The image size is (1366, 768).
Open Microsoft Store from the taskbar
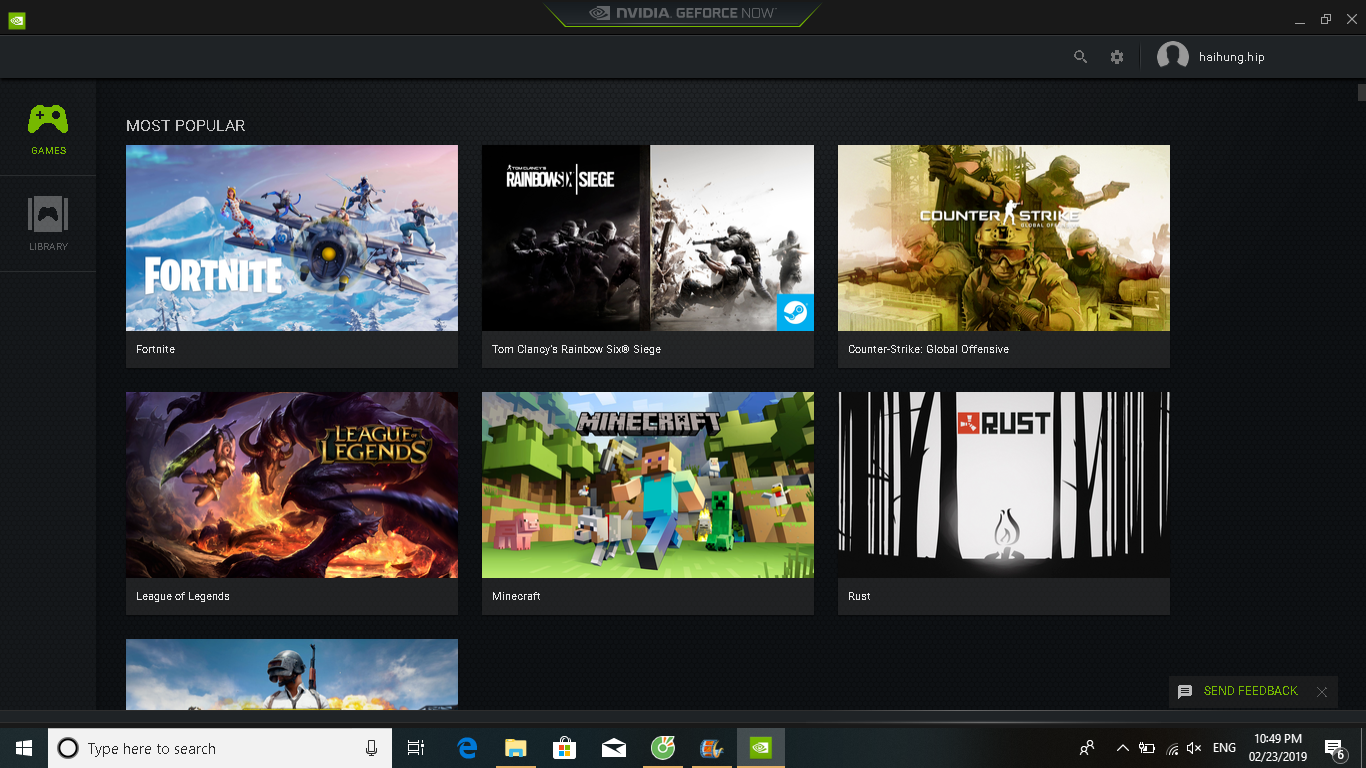tap(565, 748)
